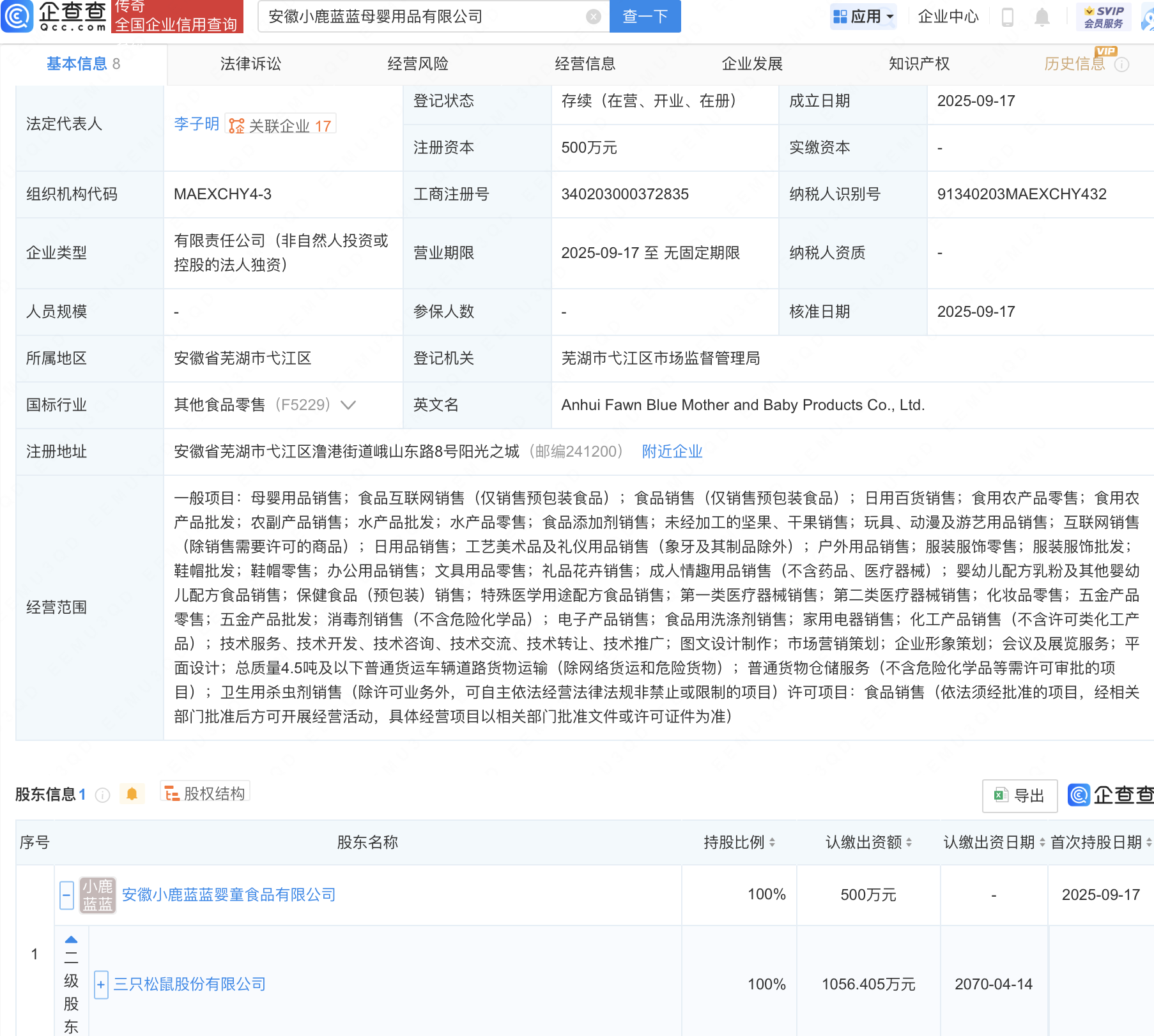Click 芜湖市弋江区市场监督管理局 cell

pos(661,358)
